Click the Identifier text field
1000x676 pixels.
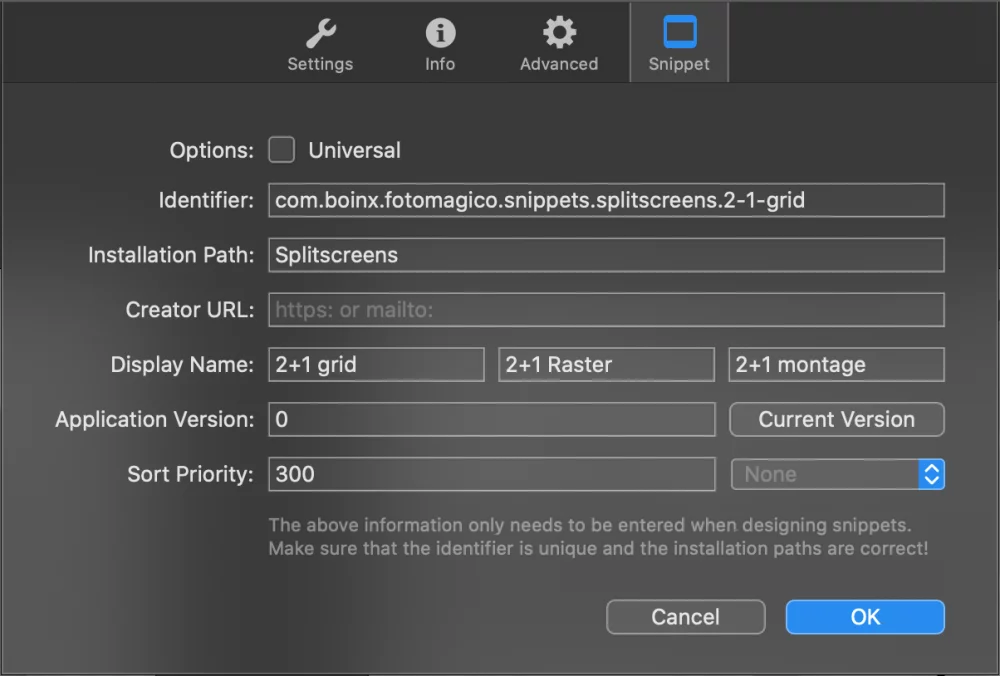606,200
